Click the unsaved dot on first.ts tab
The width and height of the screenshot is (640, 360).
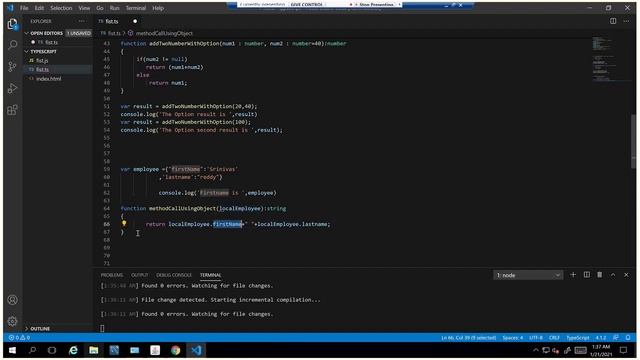pyautogui.click(x=135, y=21)
